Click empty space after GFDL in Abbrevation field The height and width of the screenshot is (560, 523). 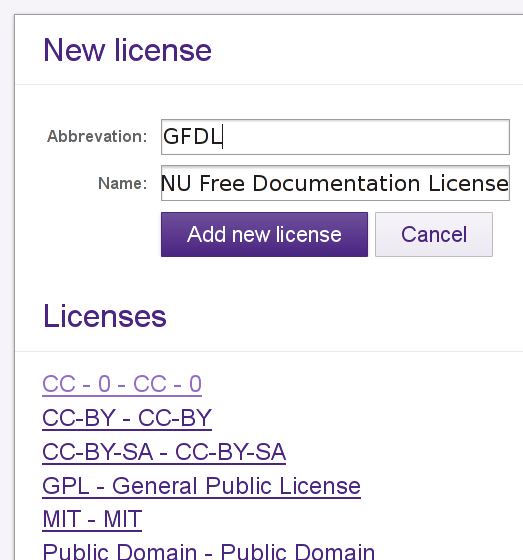pos(364,137)
